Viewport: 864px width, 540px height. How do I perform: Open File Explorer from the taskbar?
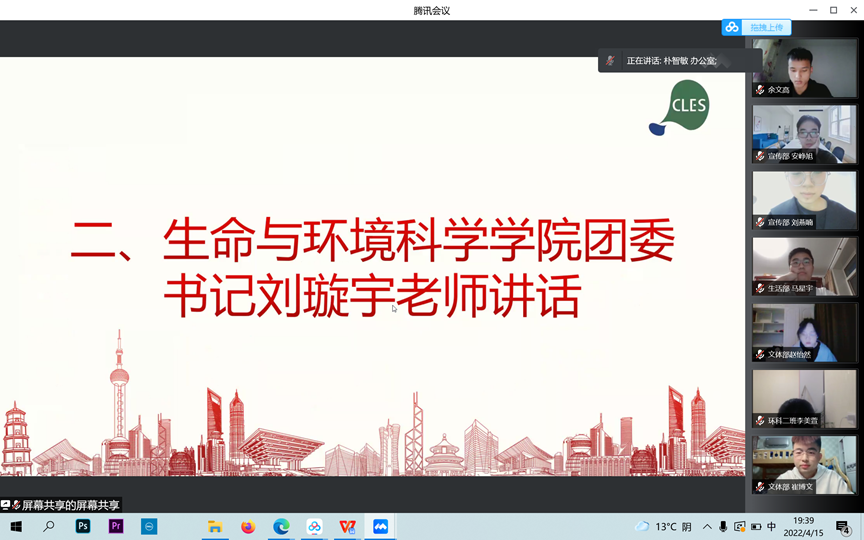pos(215,527)
